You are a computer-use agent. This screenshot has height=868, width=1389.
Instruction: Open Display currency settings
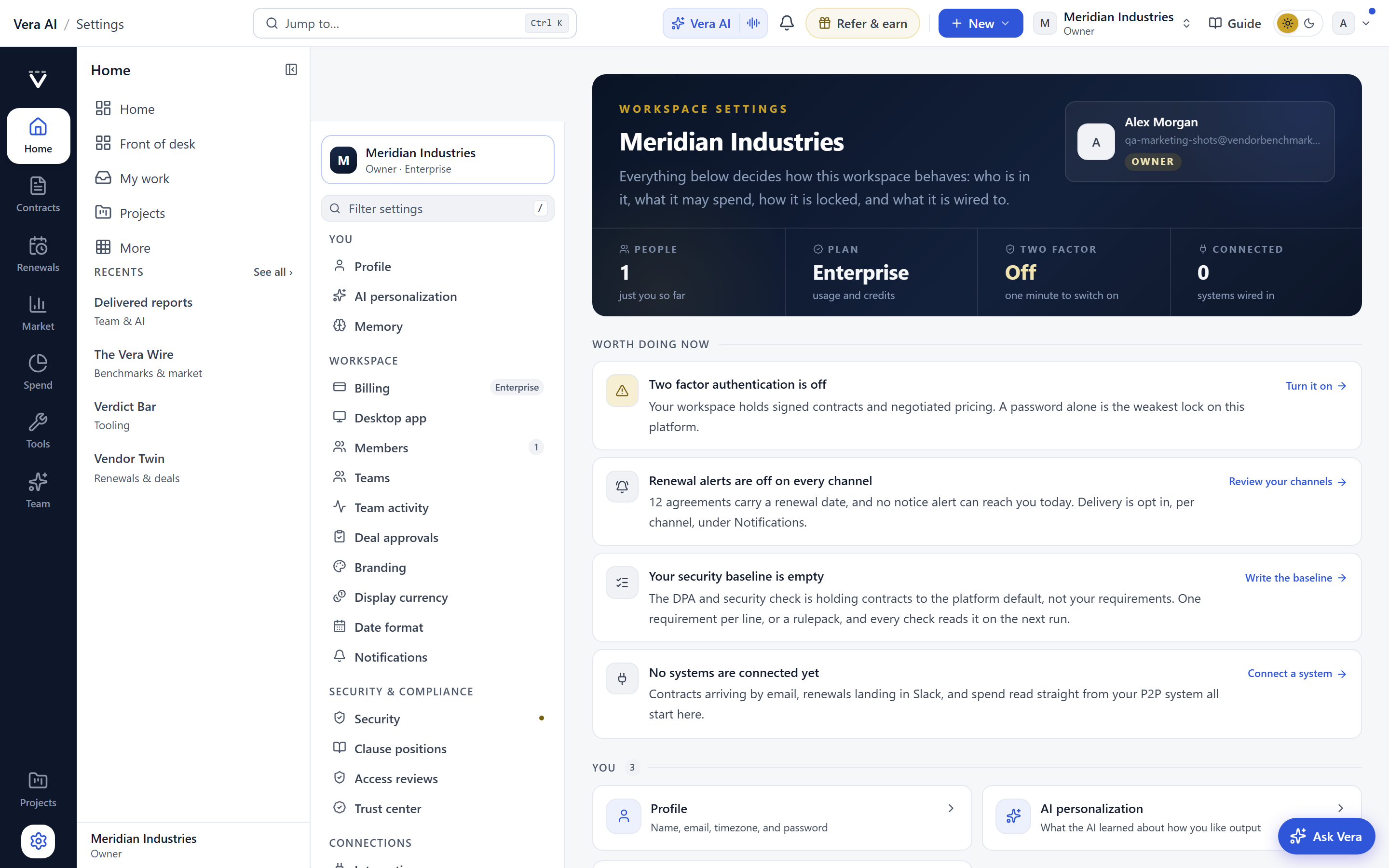pos(437,597)
